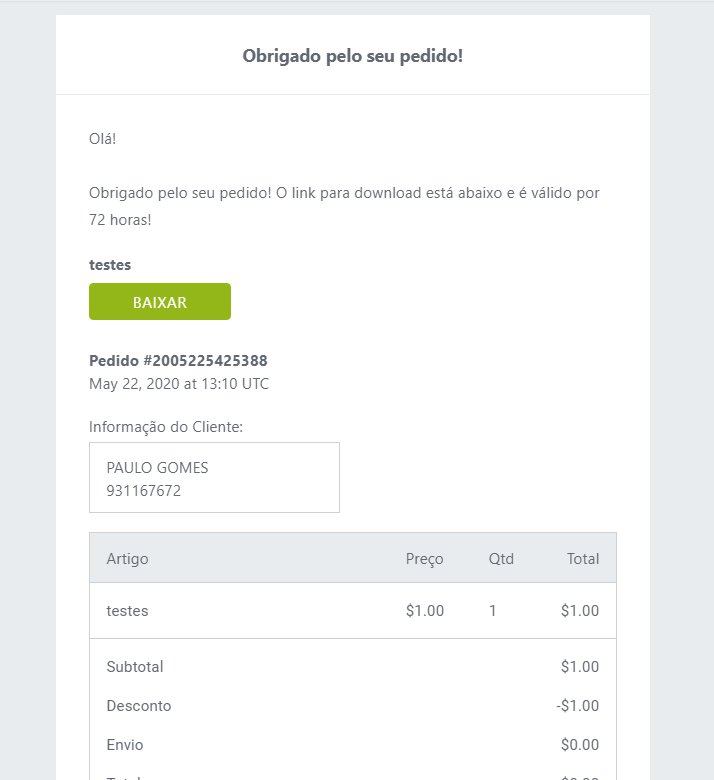Screen dimensions: 714x780
Task: Click the shipping amount $0.00
Action: coord(580,745)
